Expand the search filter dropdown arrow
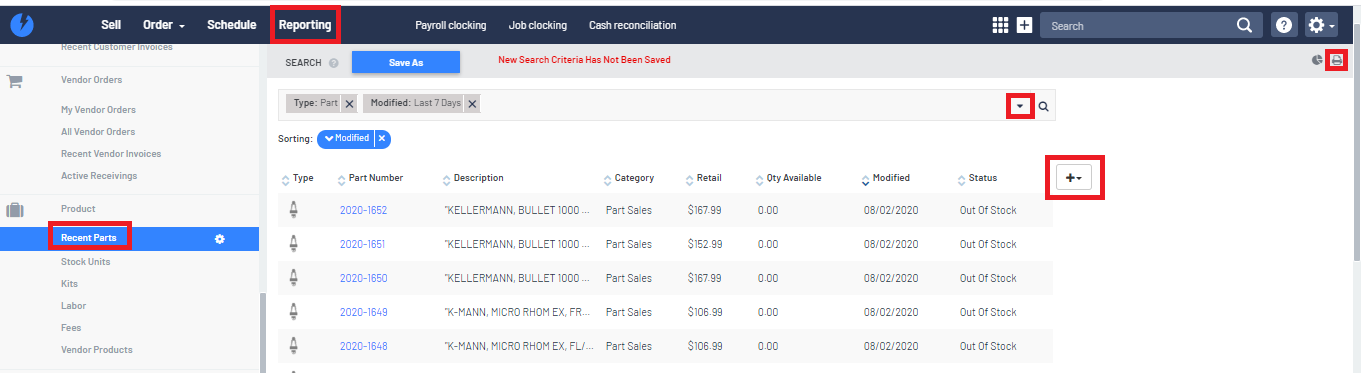 coord(1020,106)
